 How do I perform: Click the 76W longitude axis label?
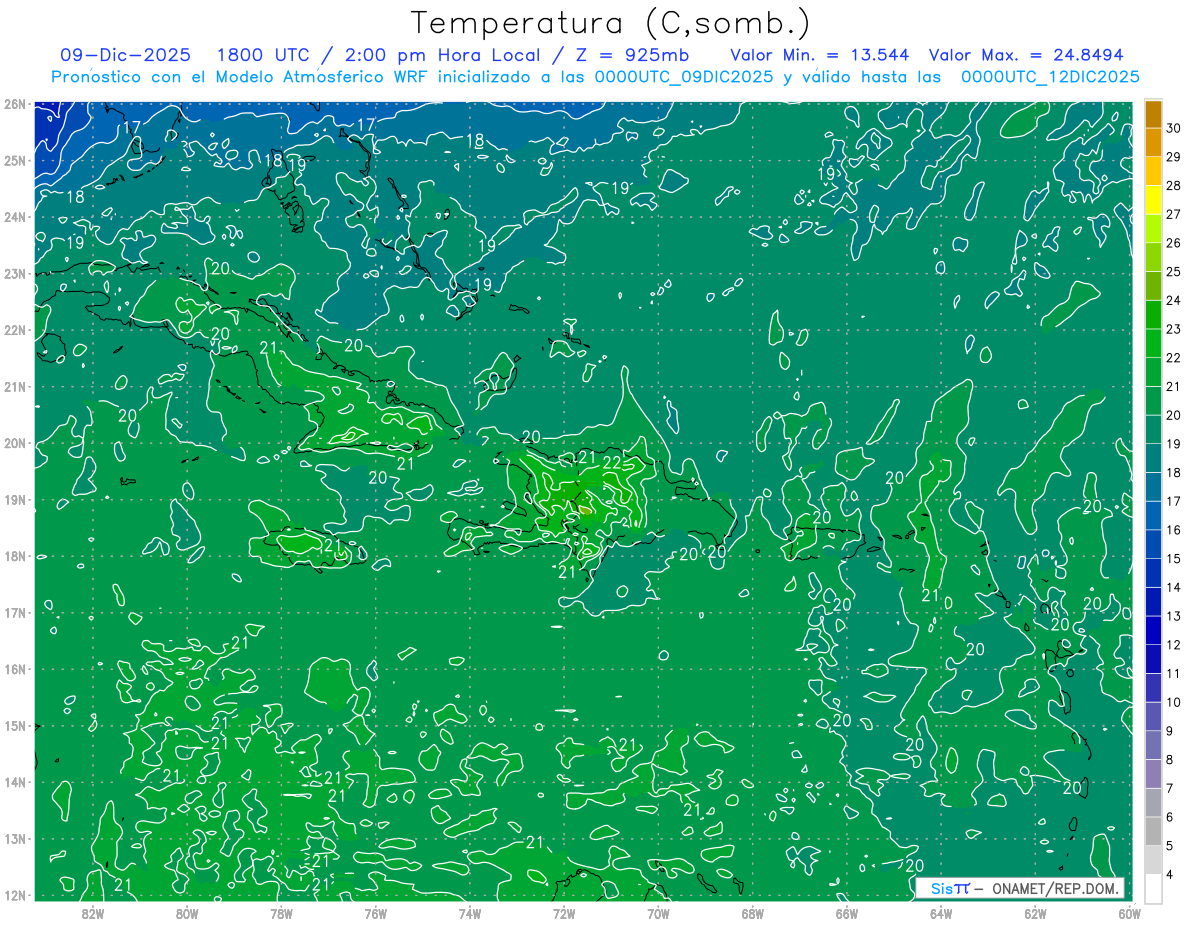(x=375, y=913)
